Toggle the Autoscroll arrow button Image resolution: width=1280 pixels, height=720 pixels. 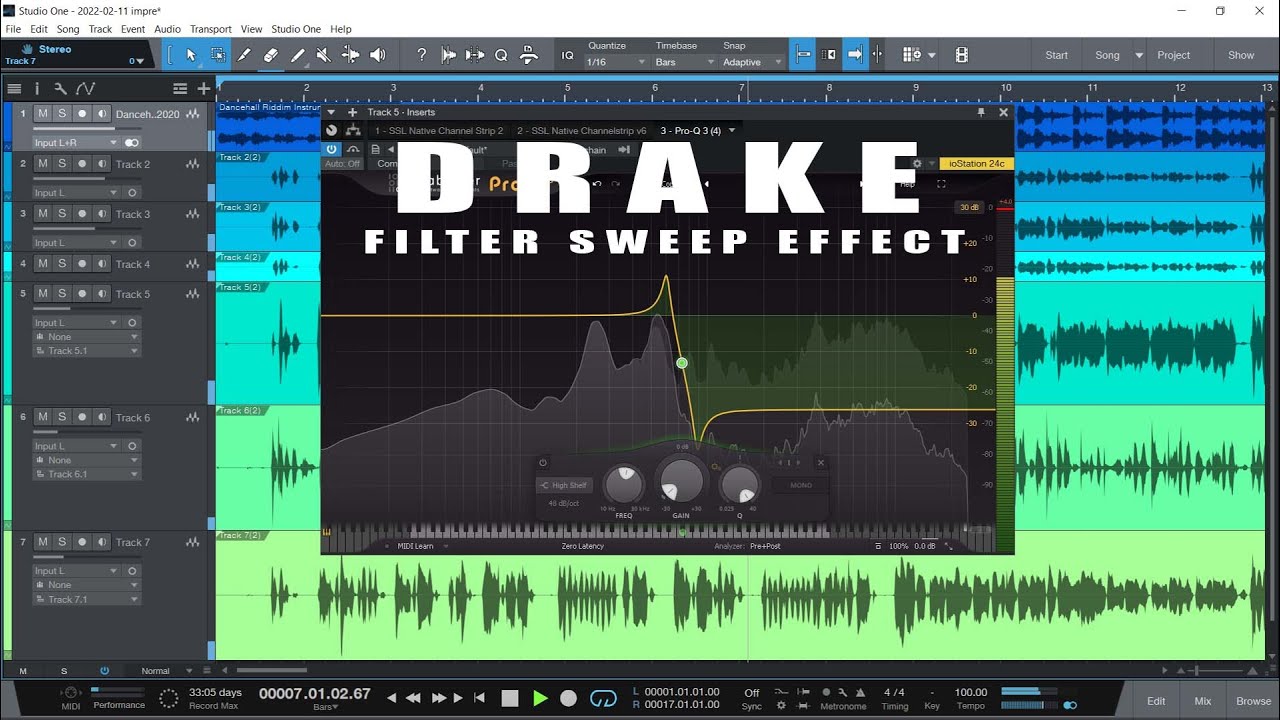pyautogui.click(x=855, y=55)
